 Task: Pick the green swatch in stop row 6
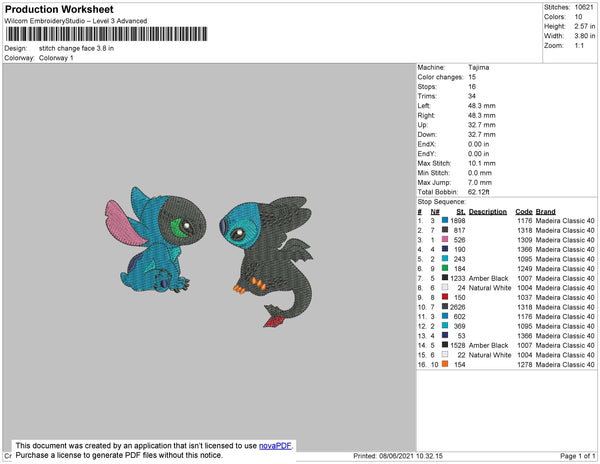click(445, 268)
